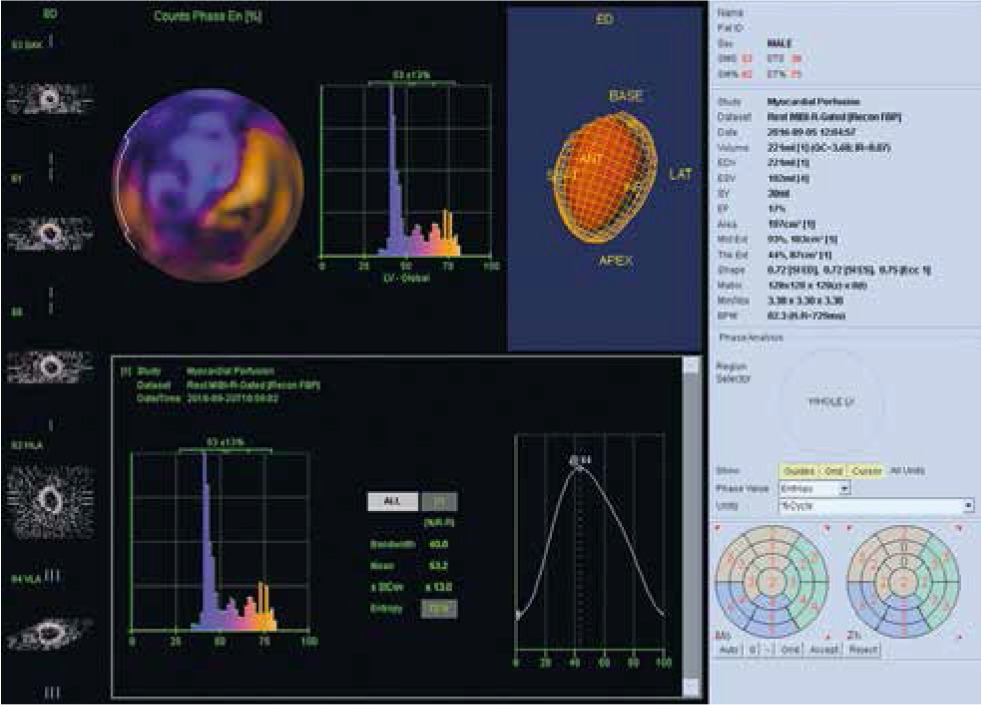Click the Auto button below bullseye maps
This screenshot has width=982, height=705.
click(729, 649)
